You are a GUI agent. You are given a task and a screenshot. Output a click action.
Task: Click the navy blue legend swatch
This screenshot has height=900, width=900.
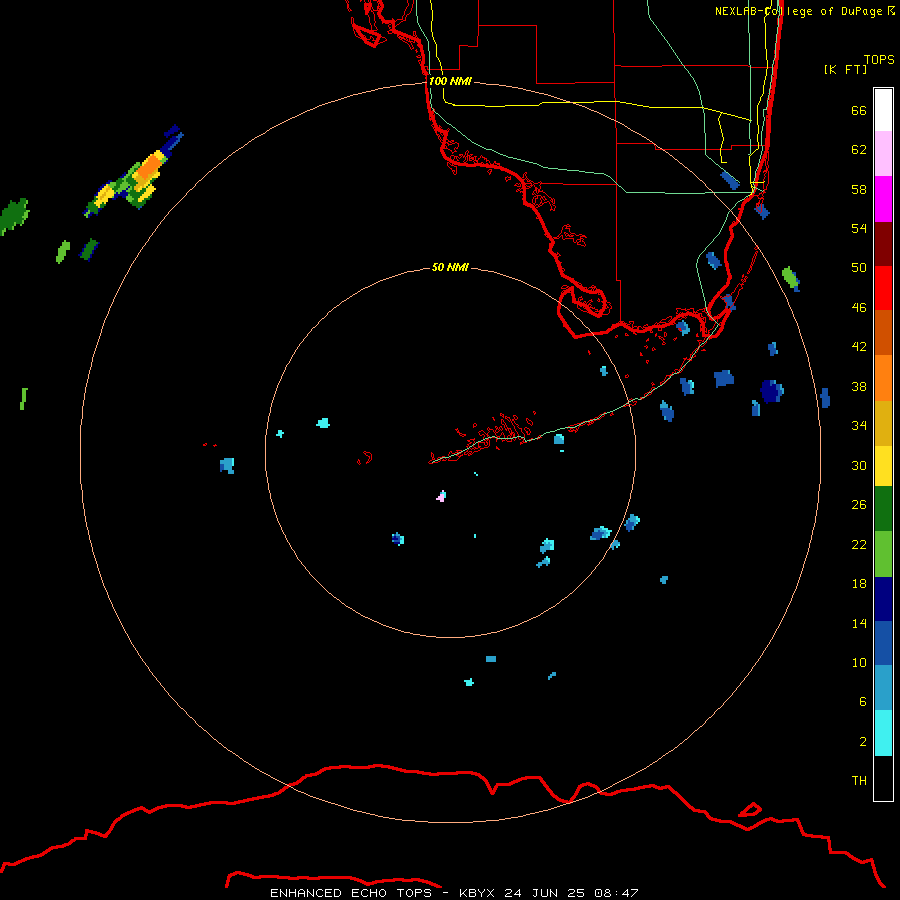883,599
